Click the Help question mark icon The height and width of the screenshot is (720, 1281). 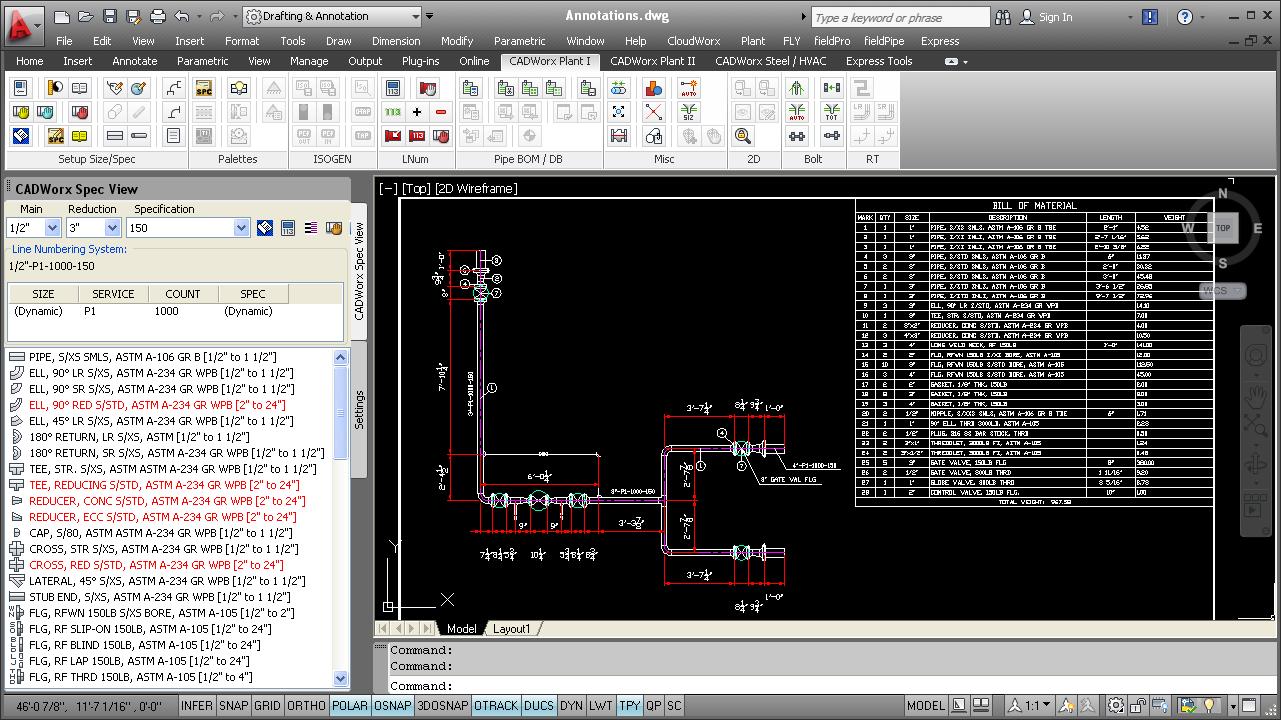click(1185, 17)
